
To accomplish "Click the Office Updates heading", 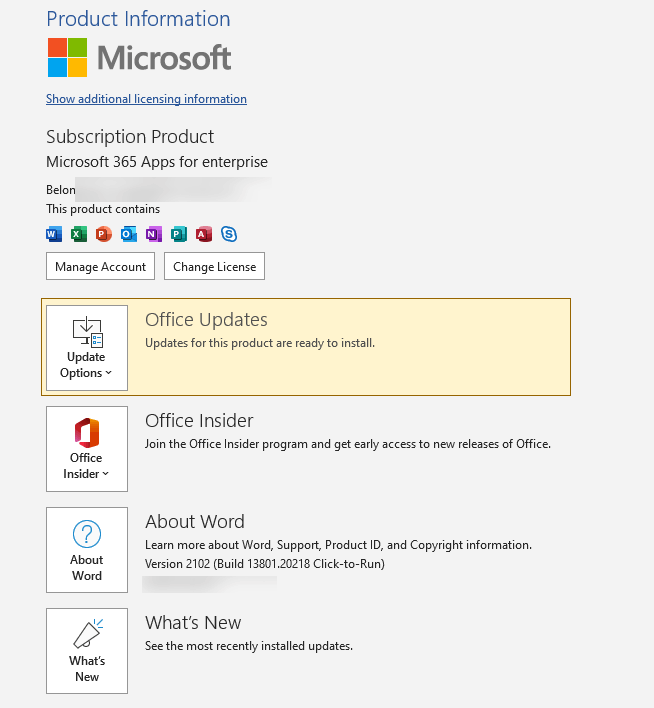I will [206, 320].
